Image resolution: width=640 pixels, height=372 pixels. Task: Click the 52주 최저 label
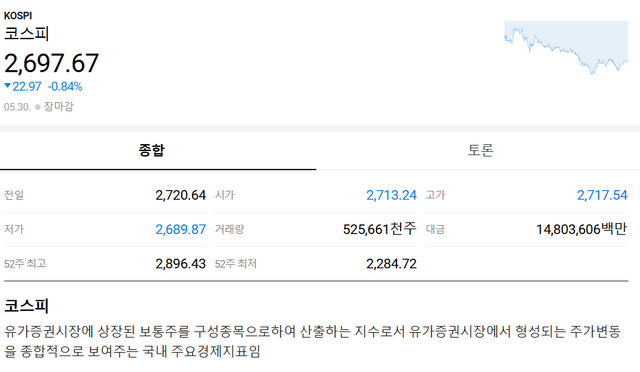pyautogui.click(x=236, y=264)
